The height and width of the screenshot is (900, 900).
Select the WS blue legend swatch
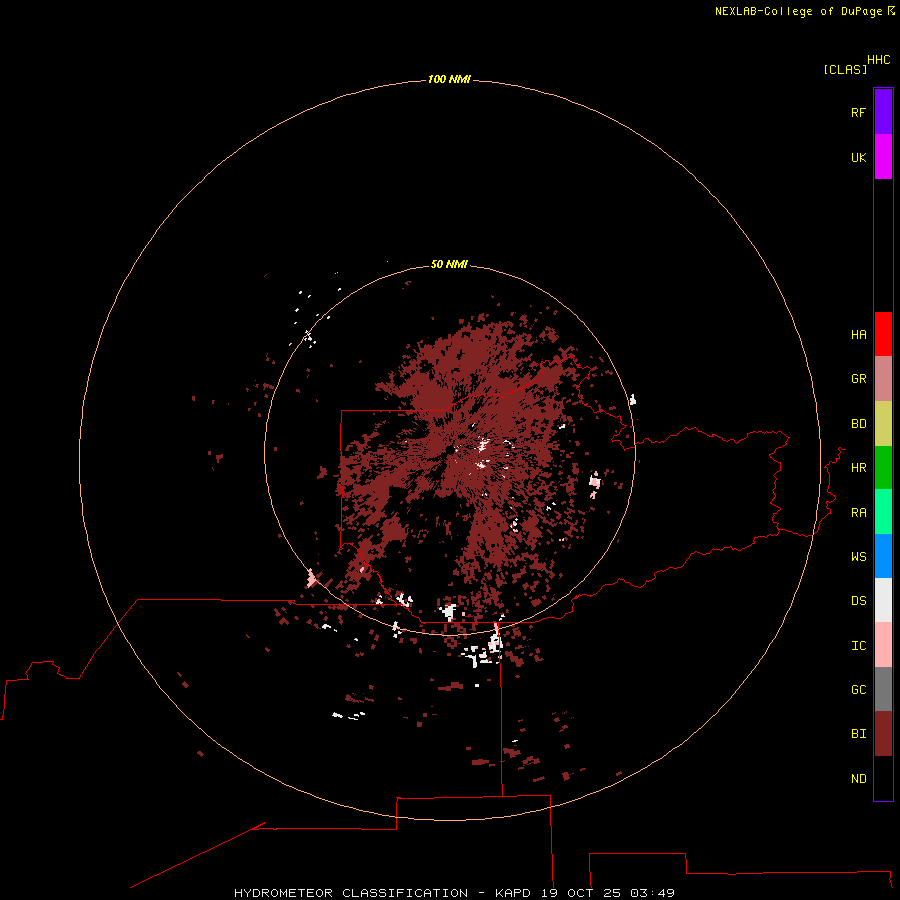(x=883, y=556)
